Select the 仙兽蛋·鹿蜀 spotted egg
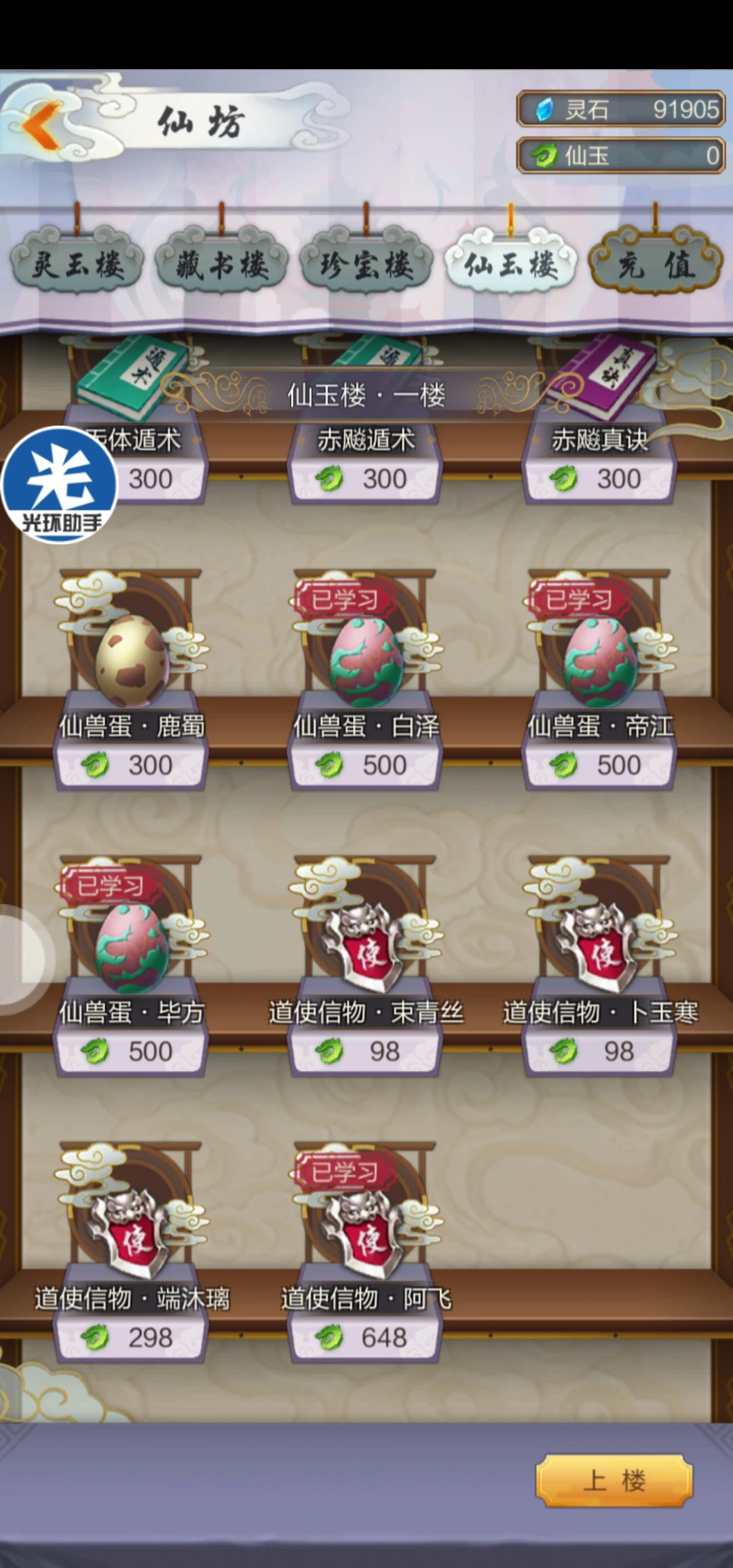Viewport: 733px width, 1568px height. (x=130, y=660)
